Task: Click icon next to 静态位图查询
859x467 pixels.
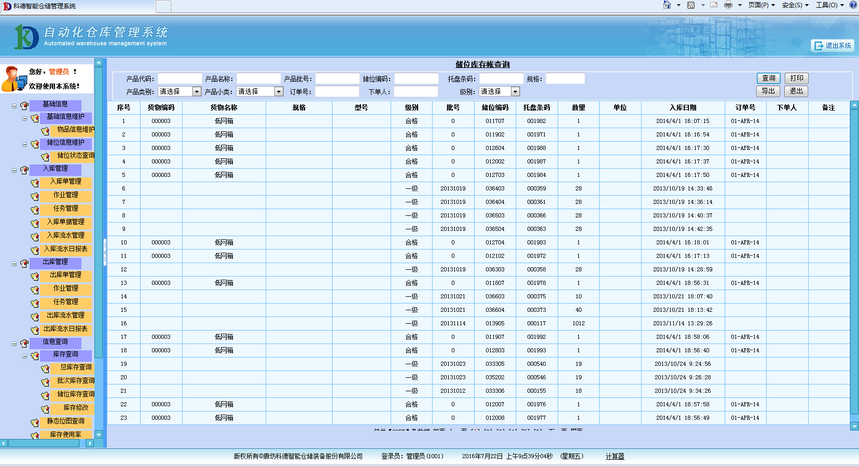Action: pos(35,423)
